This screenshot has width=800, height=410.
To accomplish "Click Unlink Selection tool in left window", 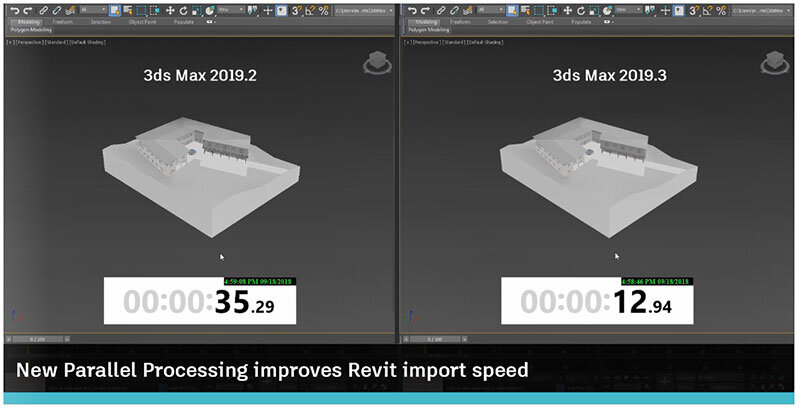I will click(57, 11).
